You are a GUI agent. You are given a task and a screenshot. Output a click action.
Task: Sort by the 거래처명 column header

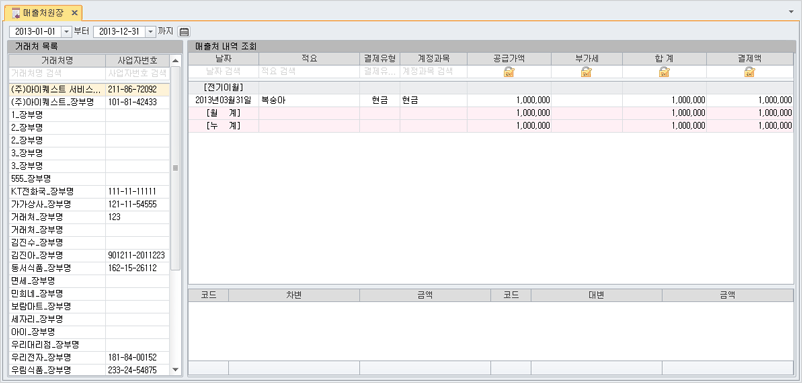(57, 60)
